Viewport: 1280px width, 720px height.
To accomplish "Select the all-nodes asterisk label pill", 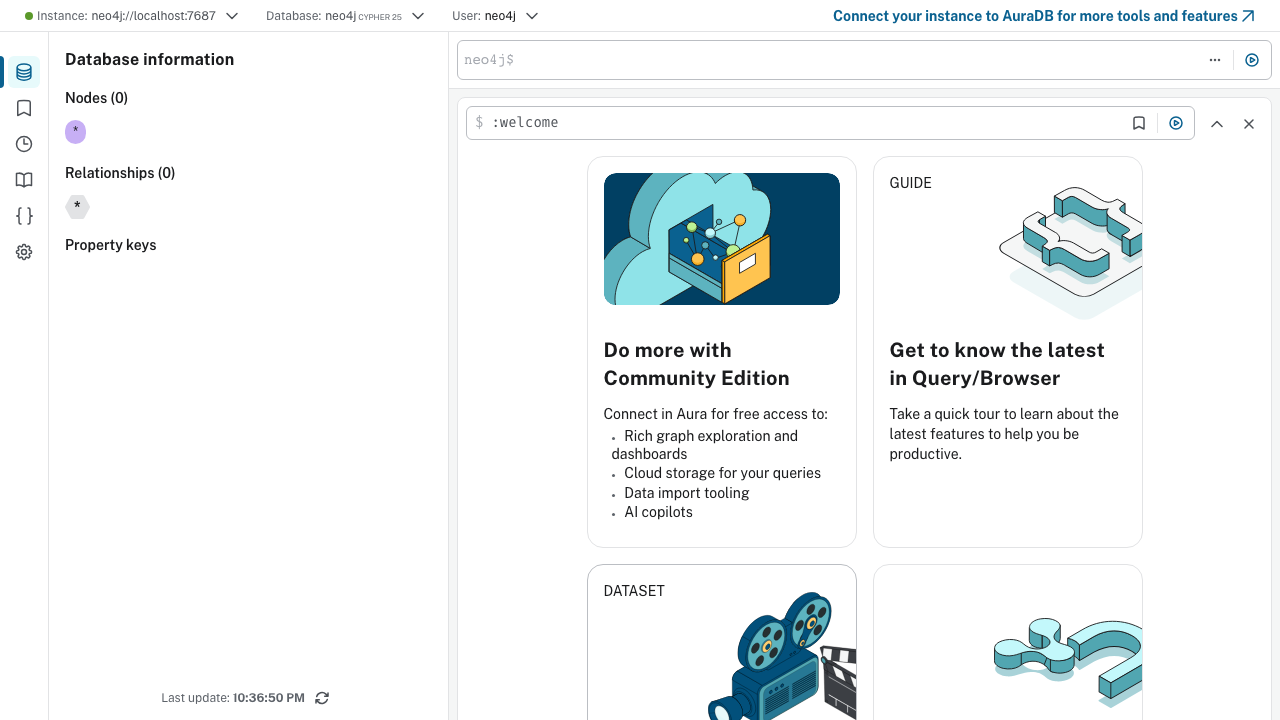I will click(x=75, y=132).
